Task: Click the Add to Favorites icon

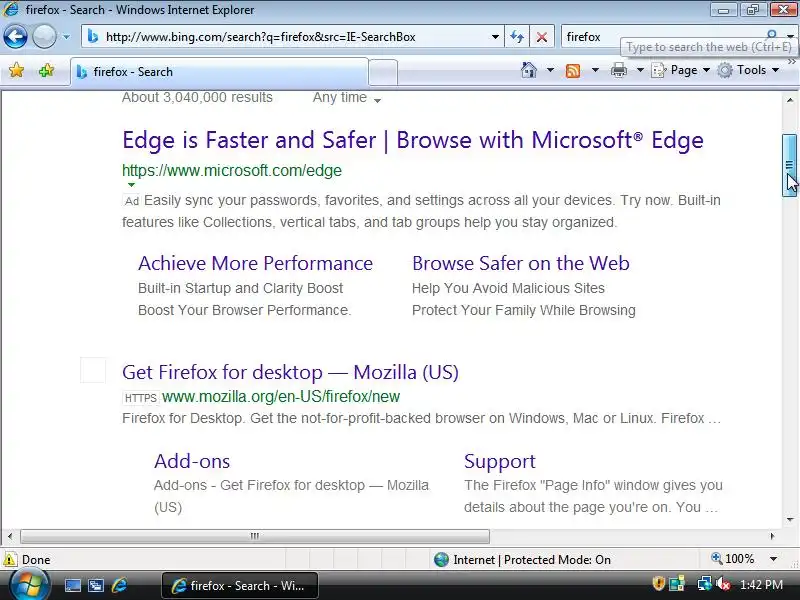Action: click(x=46, y=70)
